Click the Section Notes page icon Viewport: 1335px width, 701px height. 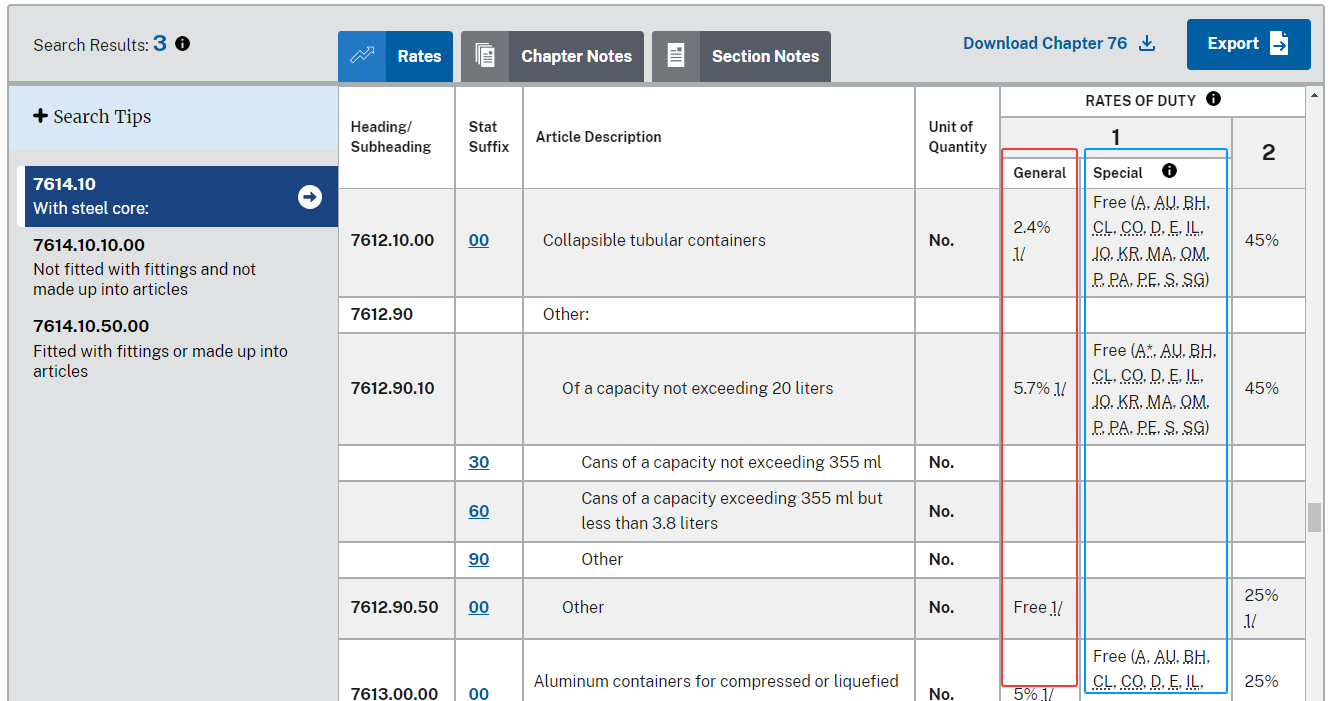676,56
